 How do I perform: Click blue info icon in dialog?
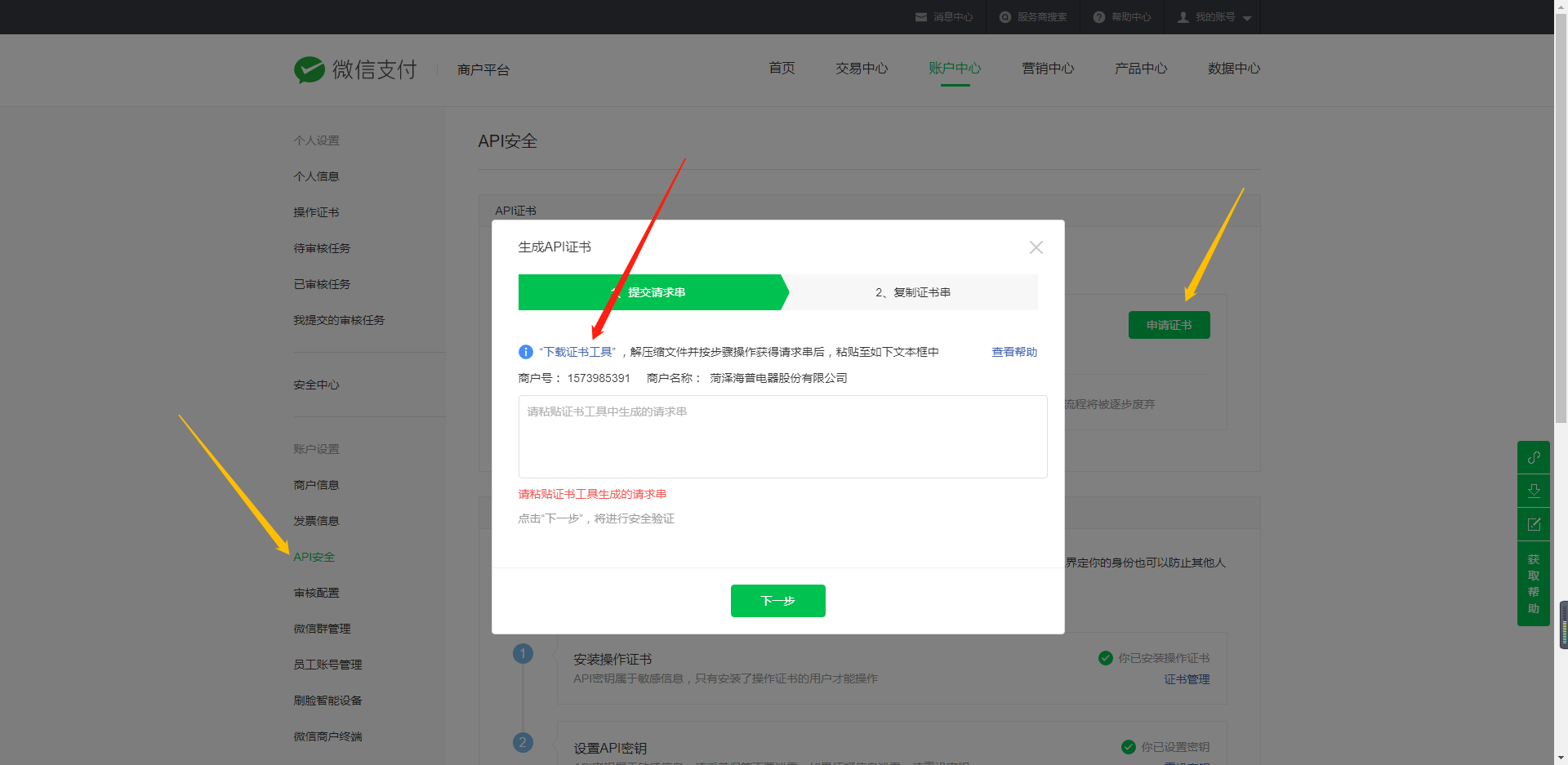tap(526, 352)
